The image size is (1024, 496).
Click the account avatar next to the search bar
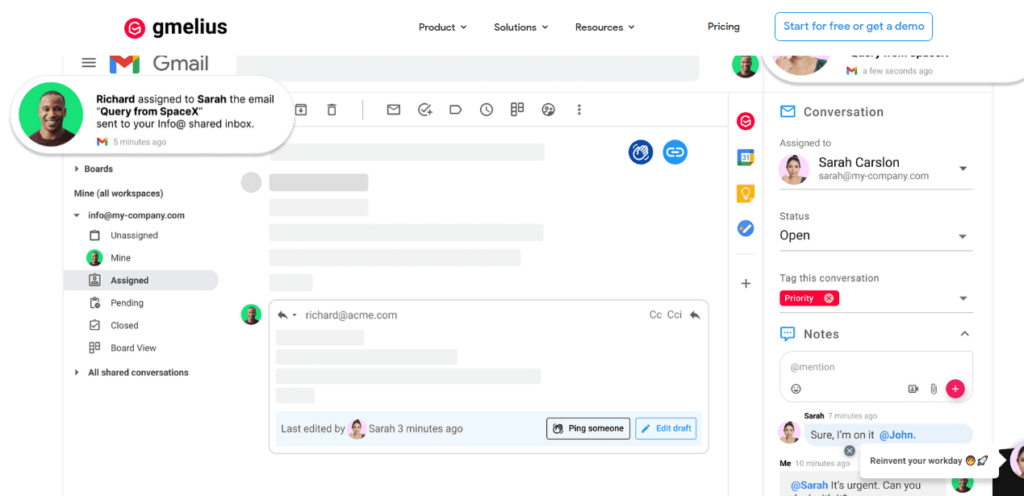point(744,65)
